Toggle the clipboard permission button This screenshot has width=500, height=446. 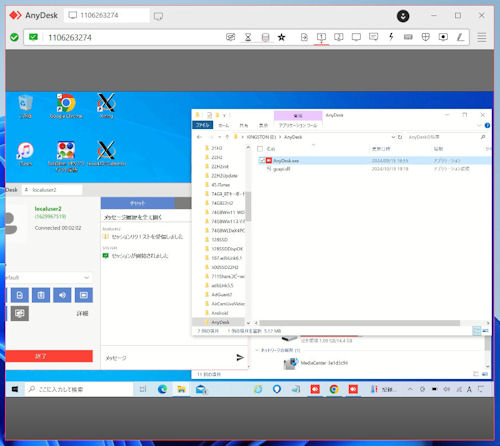point(41,295)
